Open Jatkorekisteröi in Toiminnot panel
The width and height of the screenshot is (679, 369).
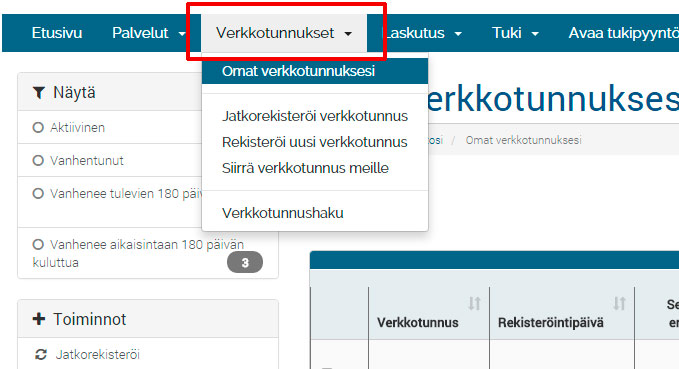point(97,355)
